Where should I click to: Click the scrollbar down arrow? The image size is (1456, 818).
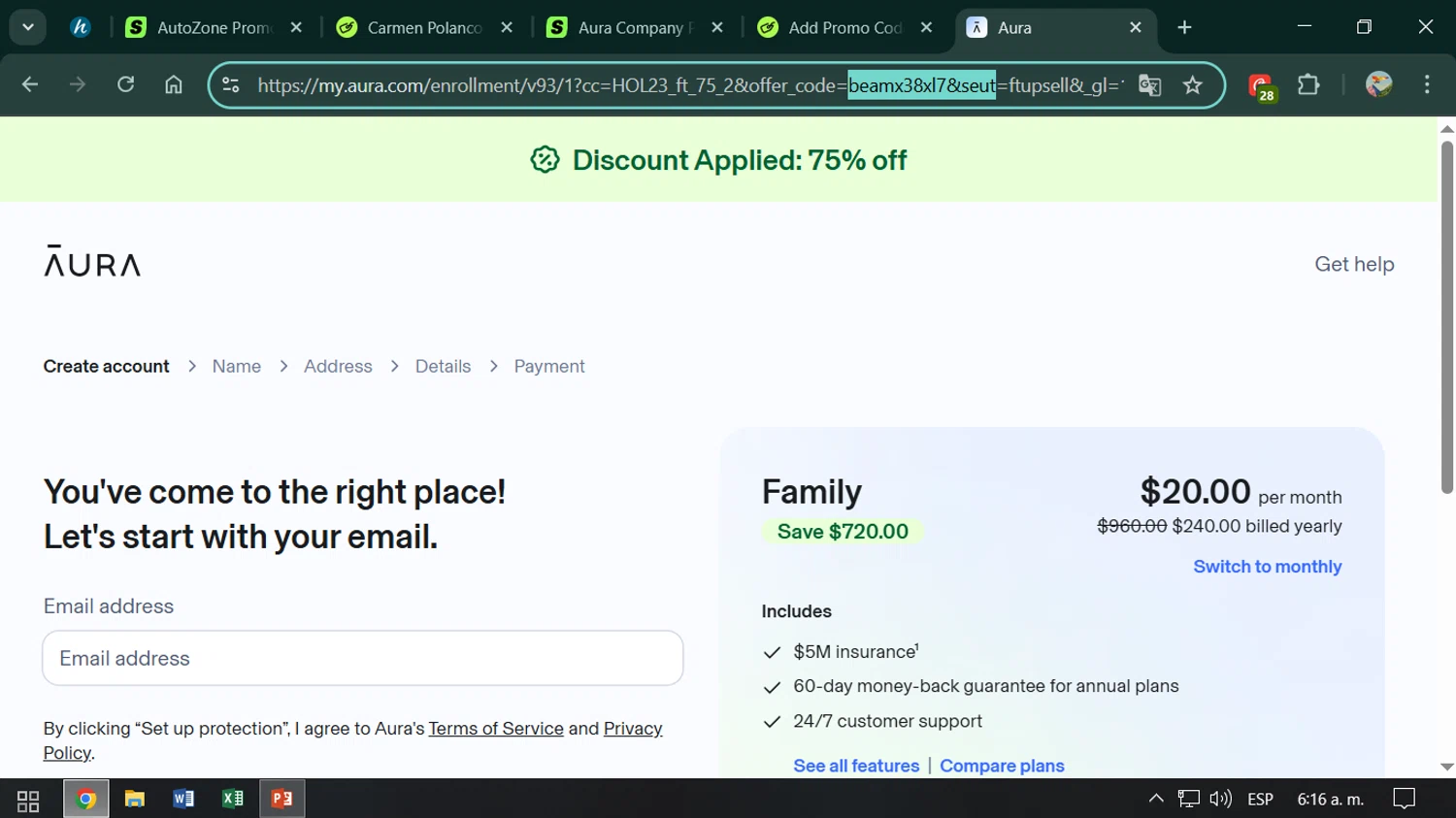click(x=1447, y=767)
